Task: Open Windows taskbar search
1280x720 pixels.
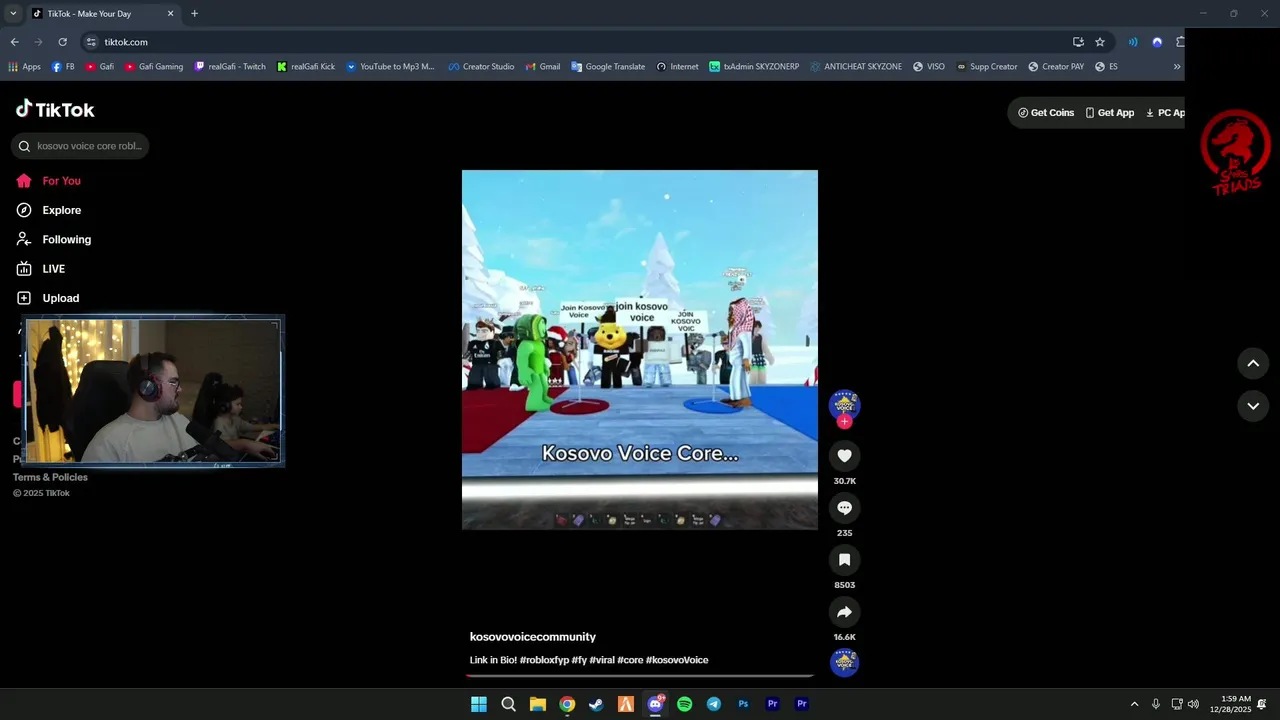Action: (x=508, y=704)
